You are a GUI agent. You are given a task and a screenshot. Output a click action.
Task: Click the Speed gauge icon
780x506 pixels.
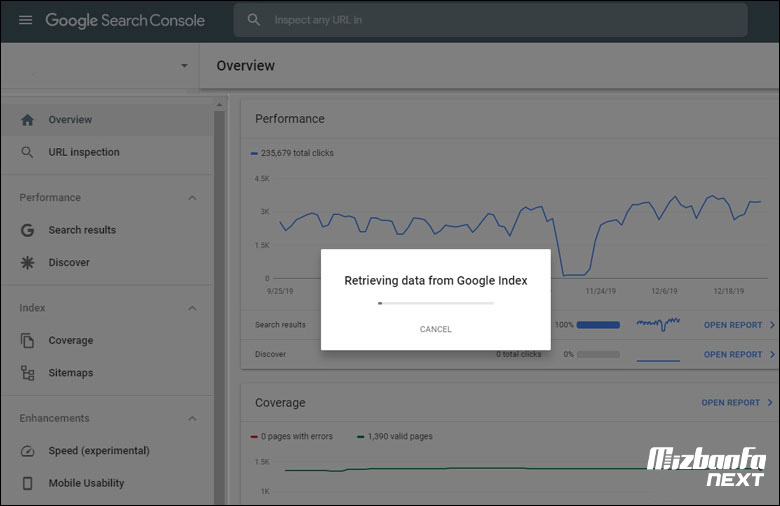[x=27, y=451]
